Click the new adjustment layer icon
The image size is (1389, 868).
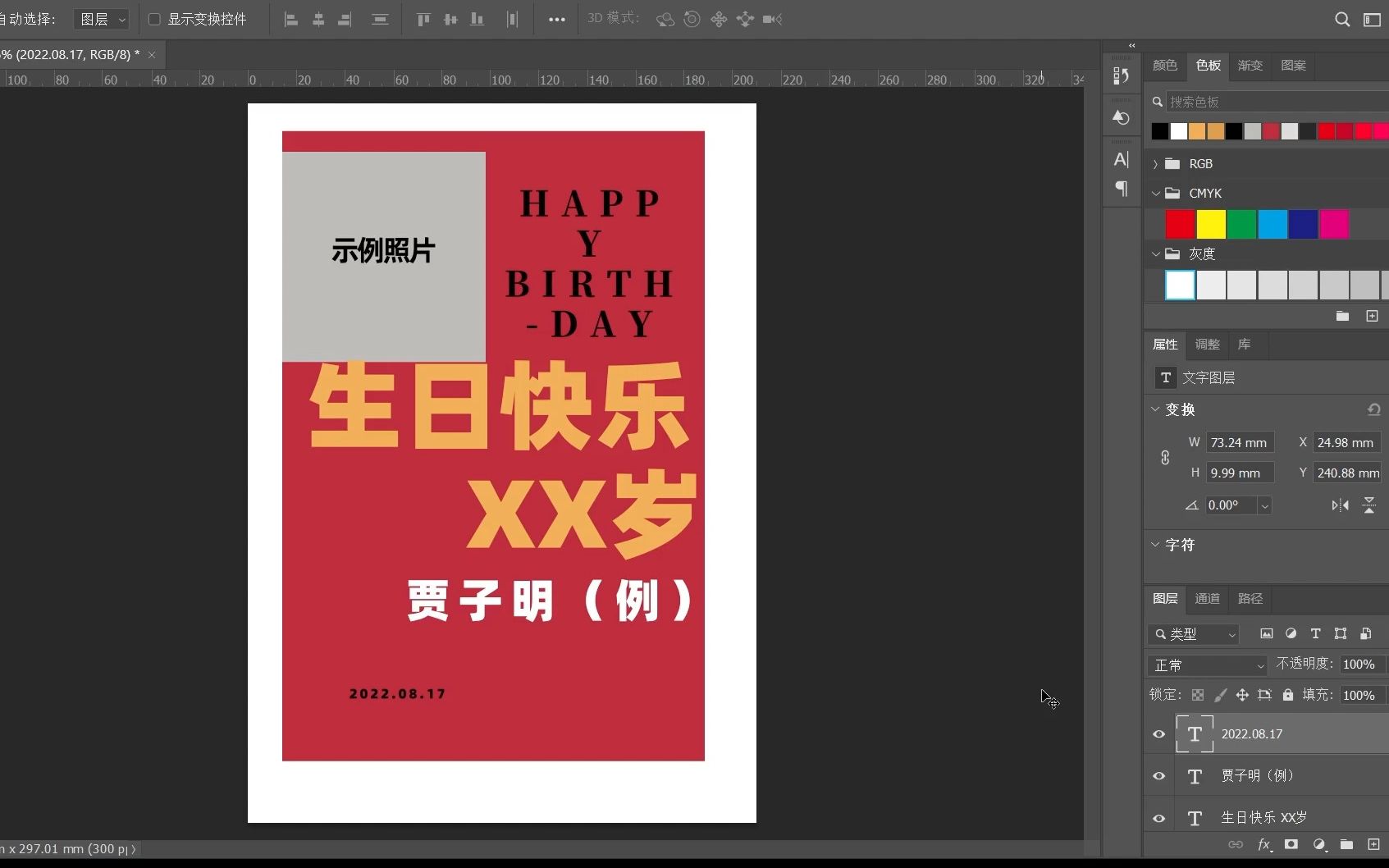[x=1319, y=844]
